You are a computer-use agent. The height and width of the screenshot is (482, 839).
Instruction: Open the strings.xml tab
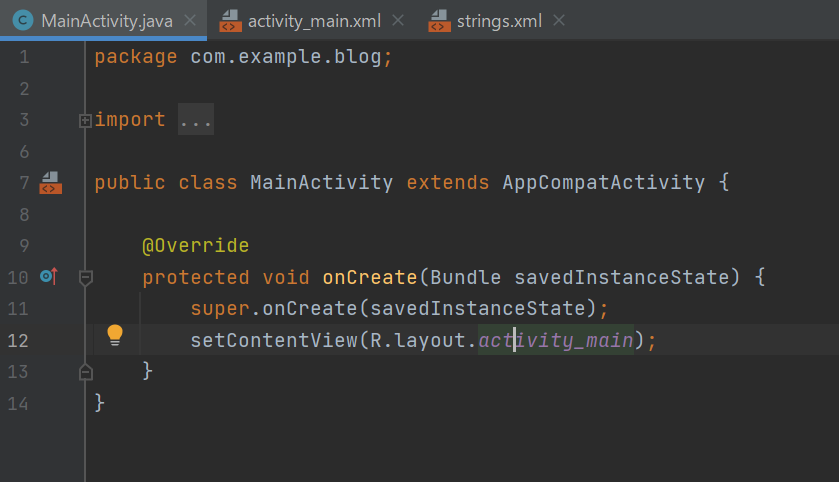coord(499,21)
